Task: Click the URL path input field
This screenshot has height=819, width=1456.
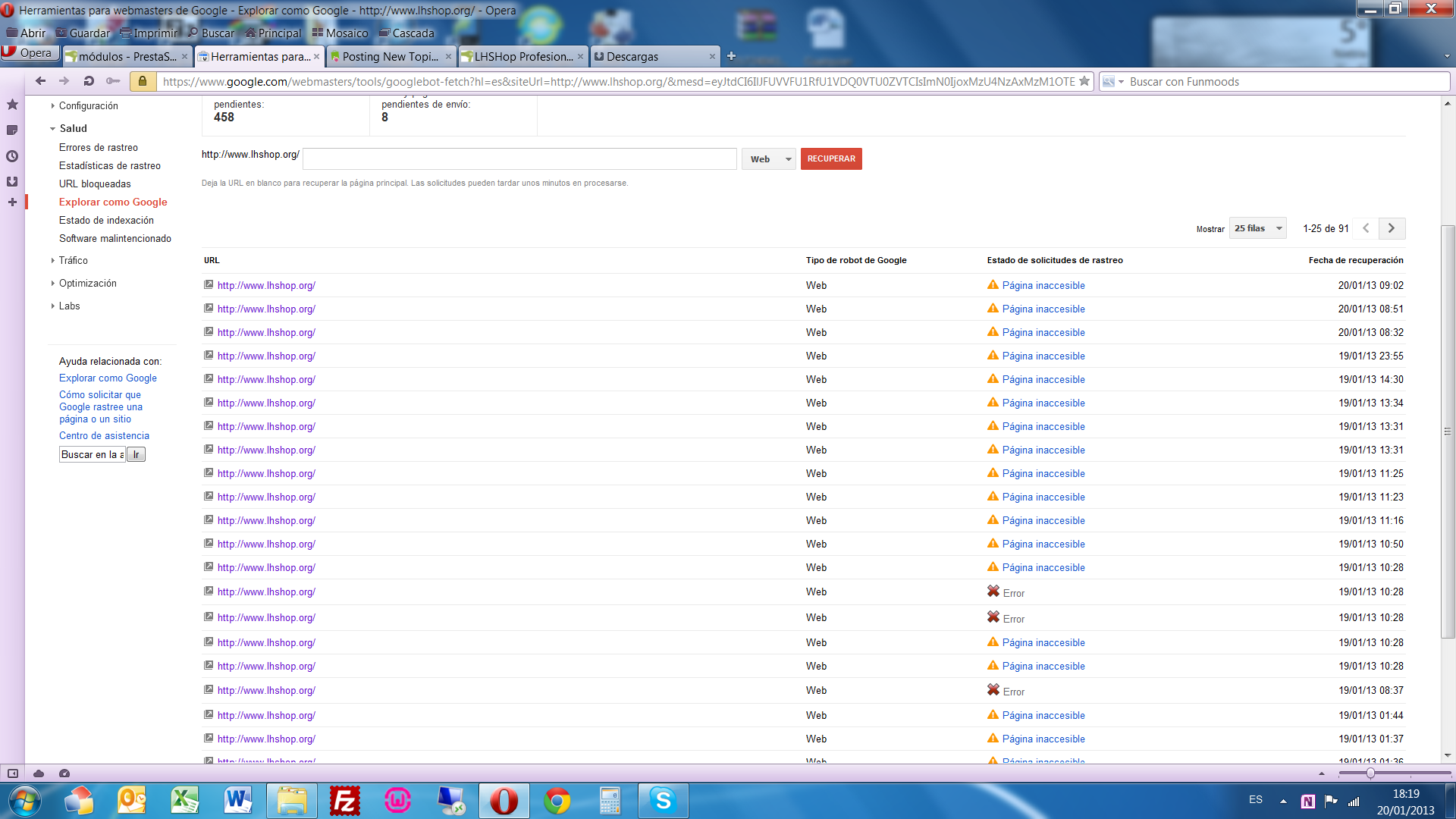Action: point(519,159)
